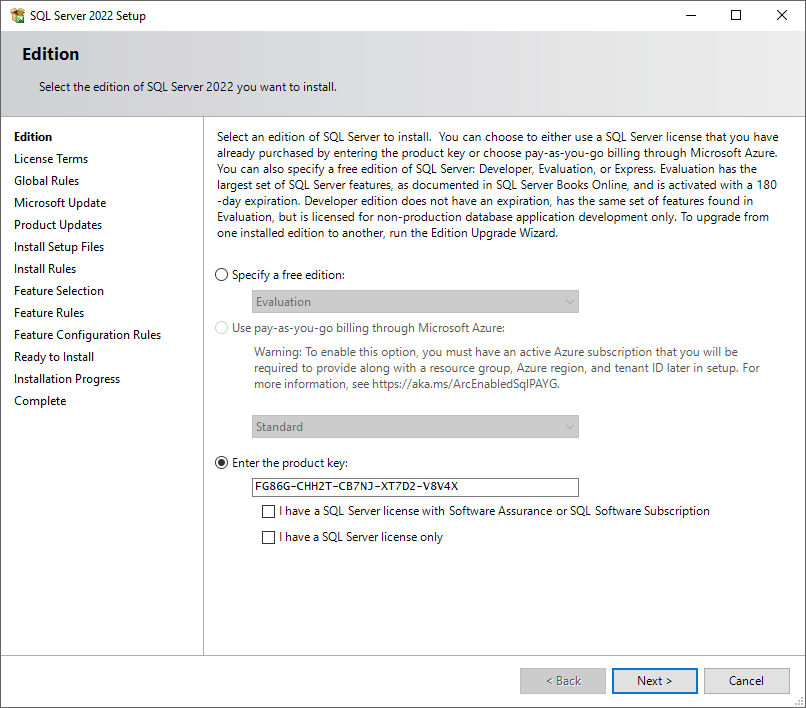The height and width of the screenshot is (708, 806).
Task: Click the SQL Server Setup title bar icon
Action: click(16, 15)
